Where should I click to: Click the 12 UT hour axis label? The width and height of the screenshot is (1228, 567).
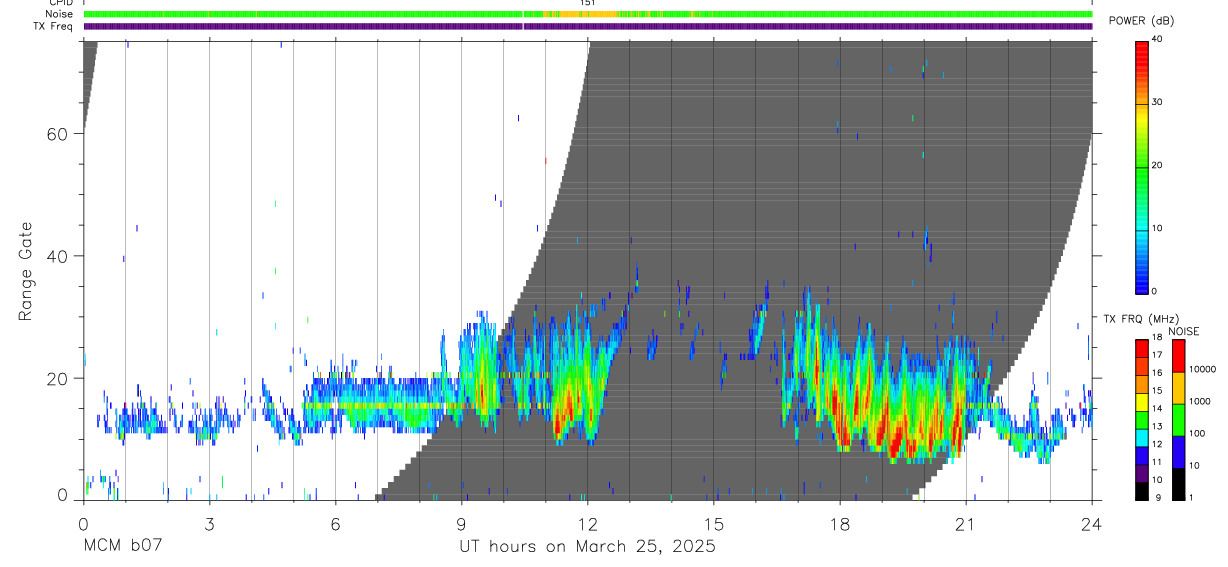[587, 523]
